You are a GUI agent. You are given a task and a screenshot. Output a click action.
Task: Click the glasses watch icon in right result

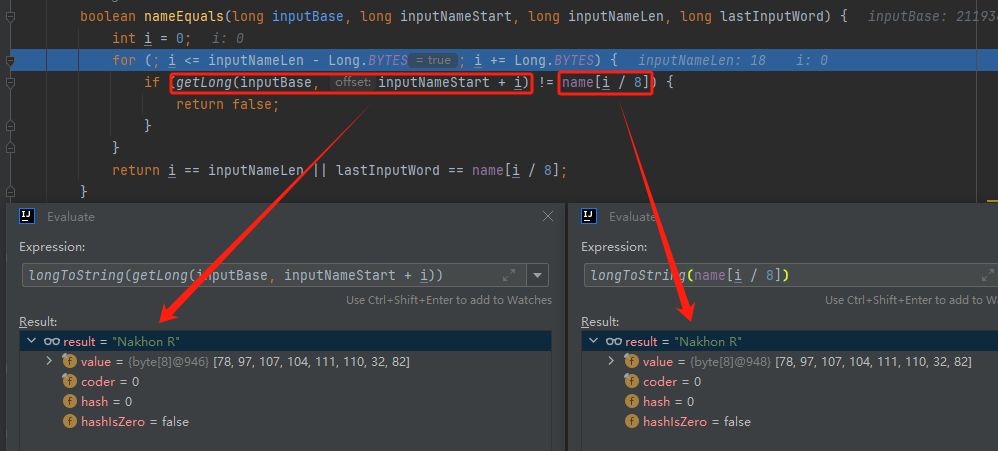click(x=614, y=342)
